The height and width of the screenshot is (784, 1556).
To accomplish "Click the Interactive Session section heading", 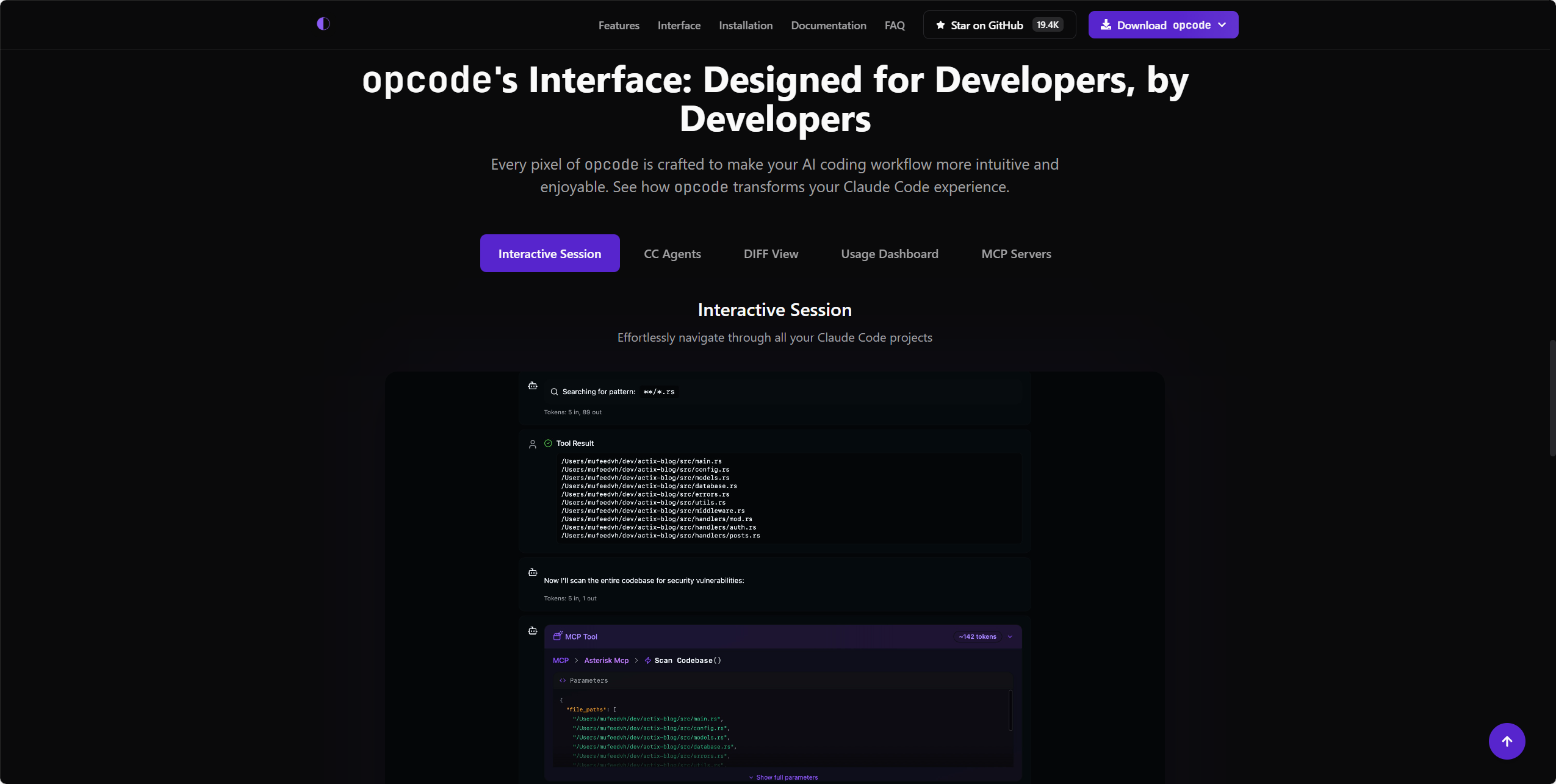I will (774, 310).
